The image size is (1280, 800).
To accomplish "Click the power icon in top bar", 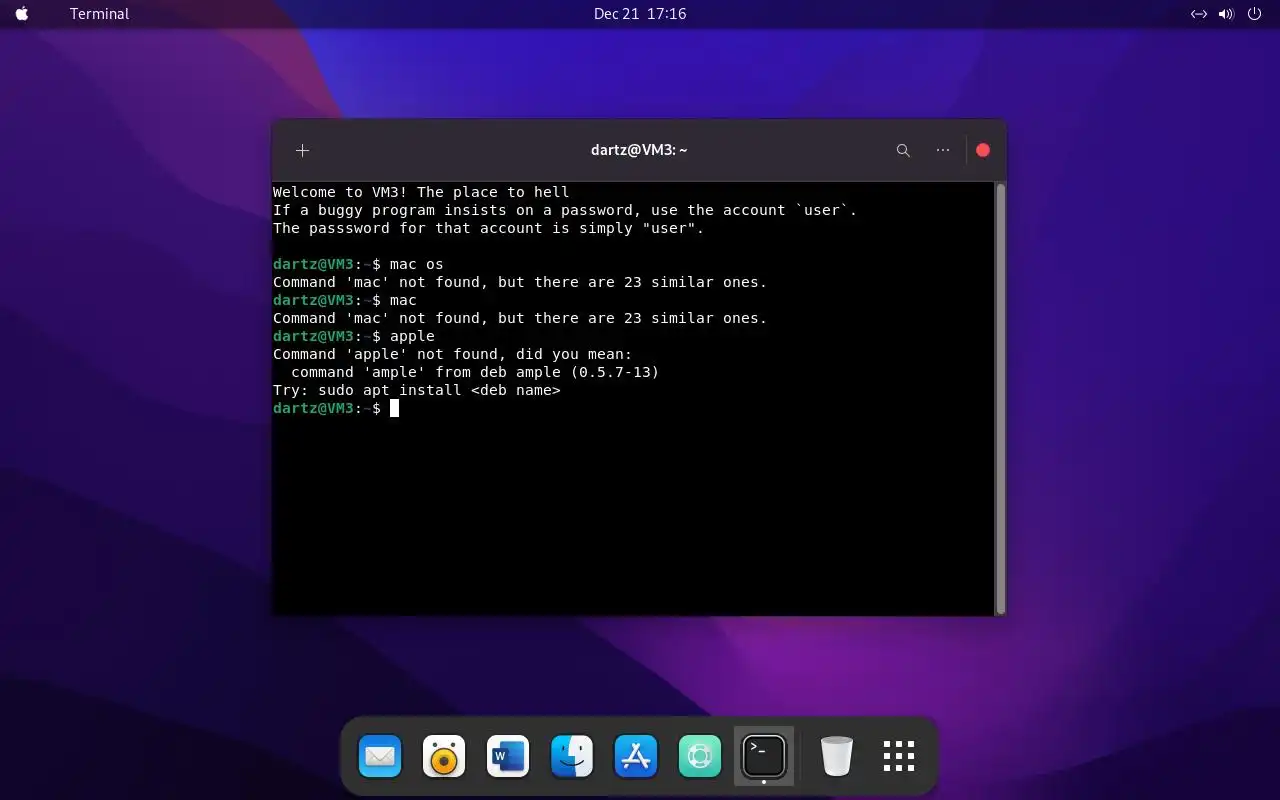I will click(x=1255, y=14).
